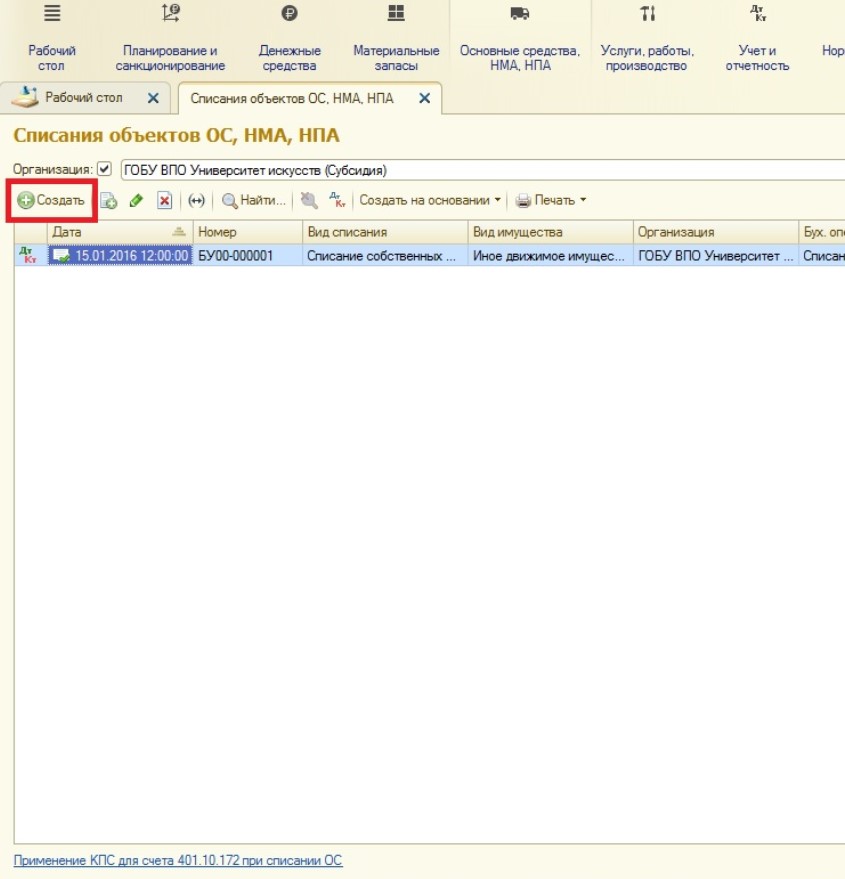Click the Дт/Кт icon in the table row
Viewport: 845px width, 879px height.
tap(28, 255)
